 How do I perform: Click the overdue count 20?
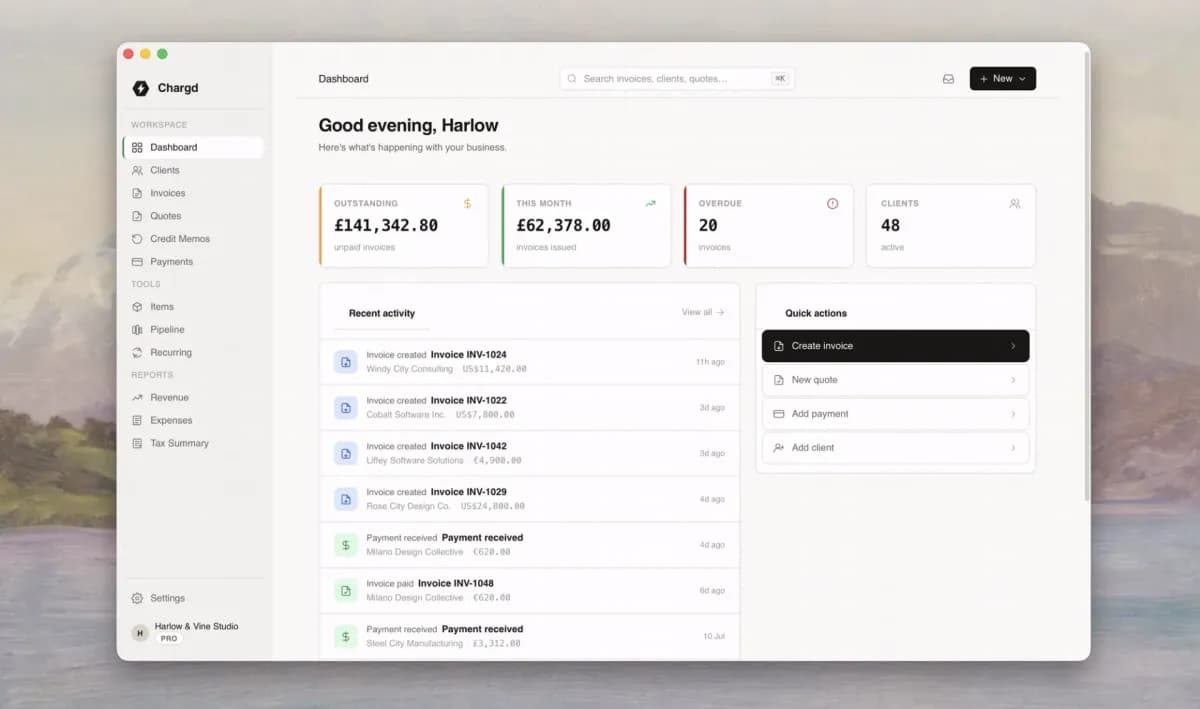click(708, 225)
